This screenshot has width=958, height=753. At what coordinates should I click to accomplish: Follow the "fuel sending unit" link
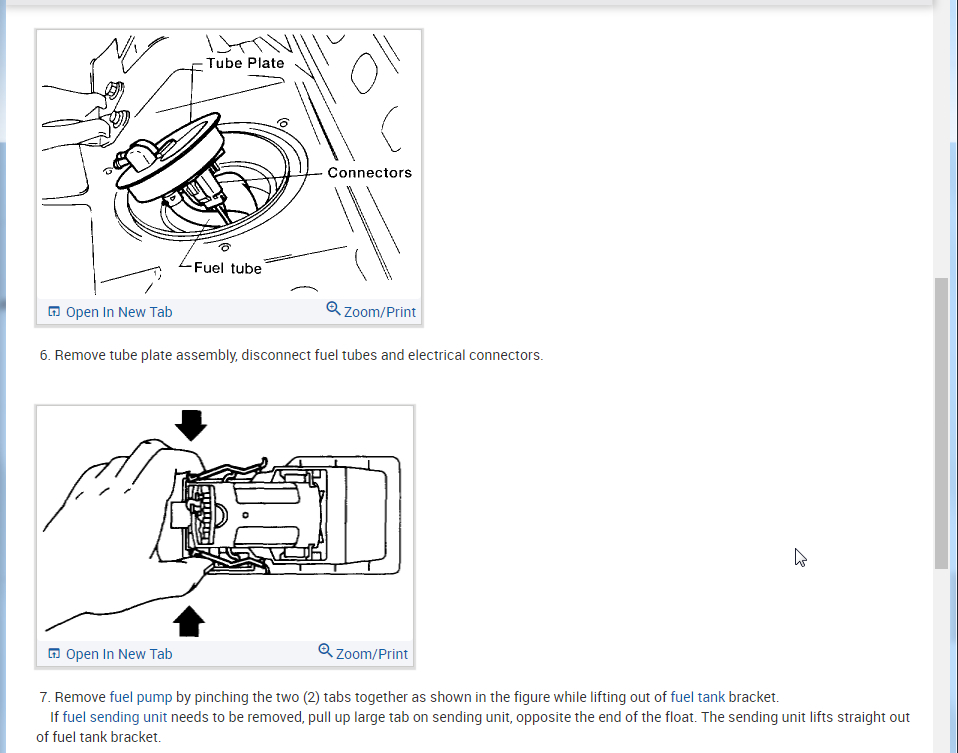coord(114,717)
